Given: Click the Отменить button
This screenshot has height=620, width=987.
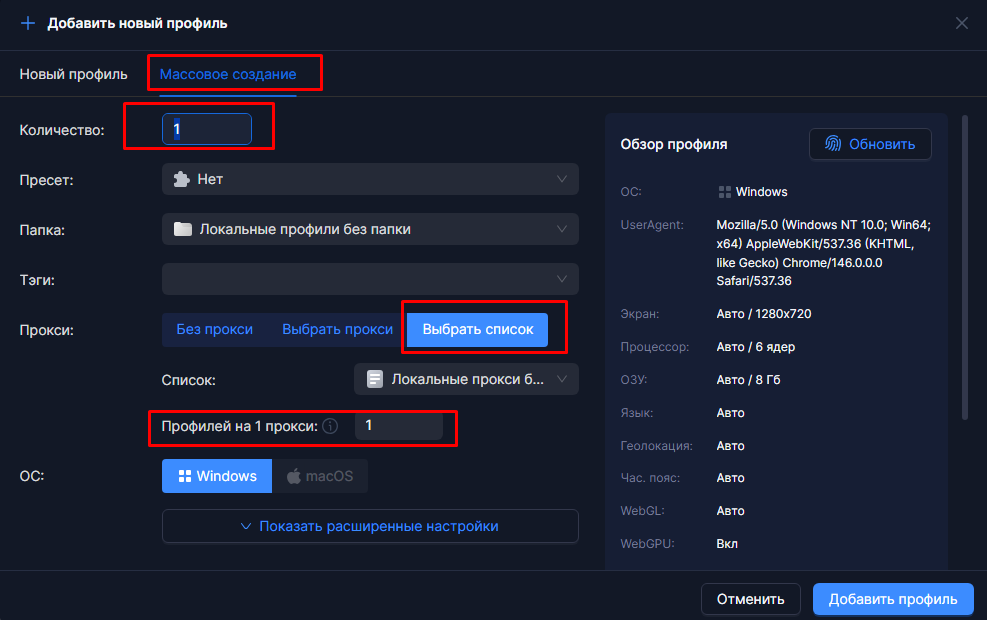Looking at the screenshot, I should (x=751, y=599).
